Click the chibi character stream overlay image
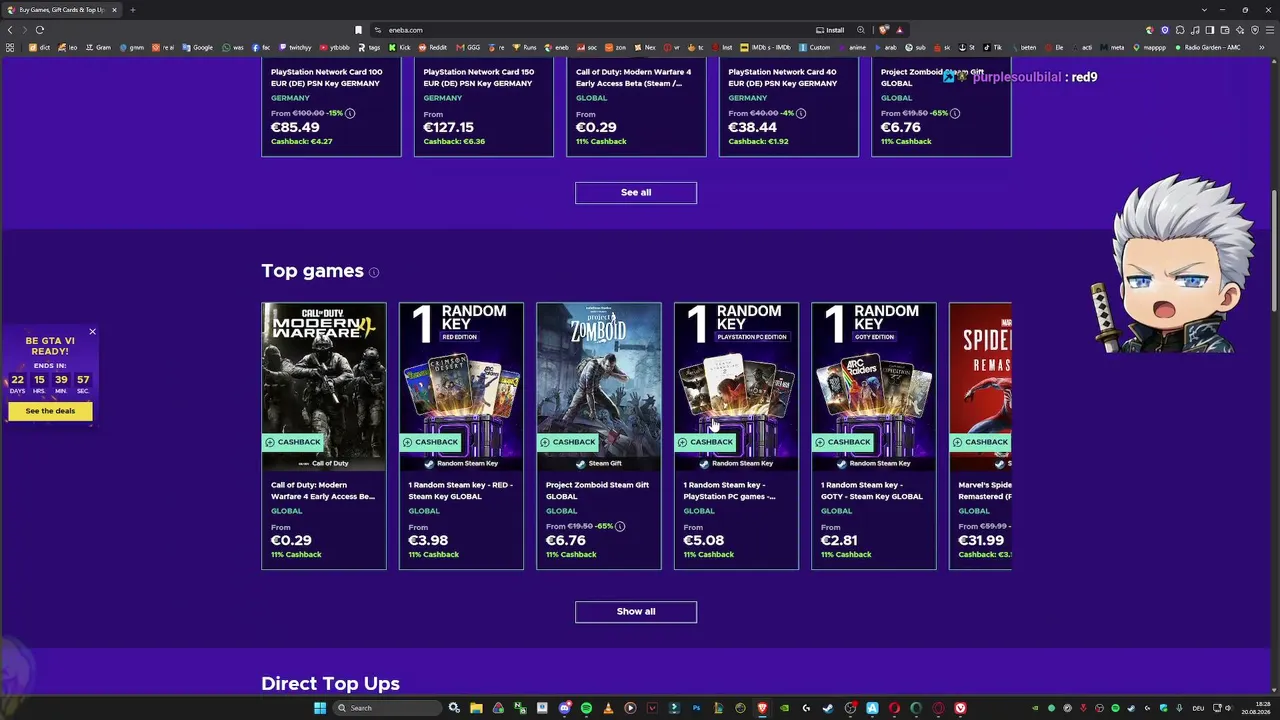Image resolution: width=1280 pixels, height=720 pixels. tap(1173, 263)
